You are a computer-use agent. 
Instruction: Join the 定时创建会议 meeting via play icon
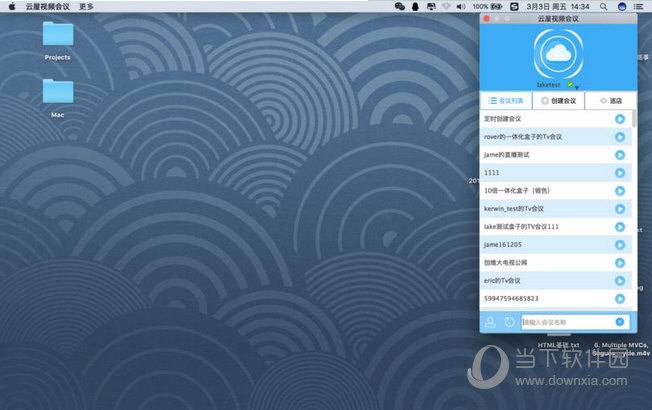coord(620,119)
